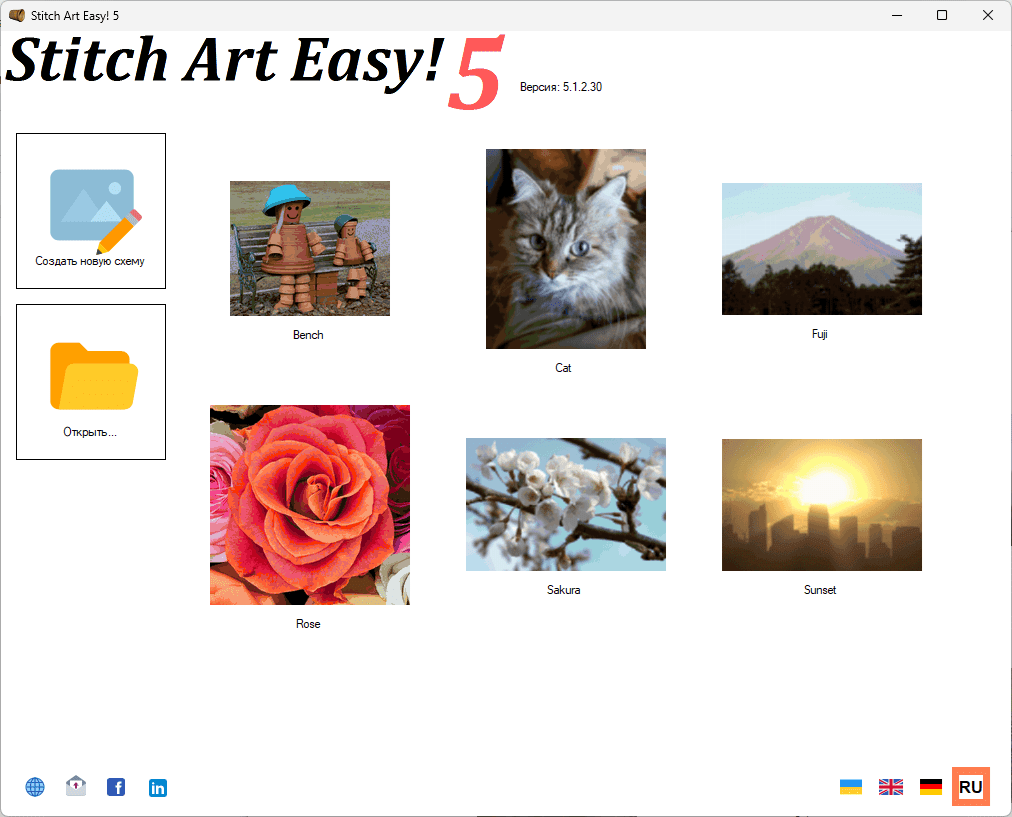The height and width of the screenshot is (817, 1012).
Task: Click the app icon in title bar
Action: (x=17, y=15)
